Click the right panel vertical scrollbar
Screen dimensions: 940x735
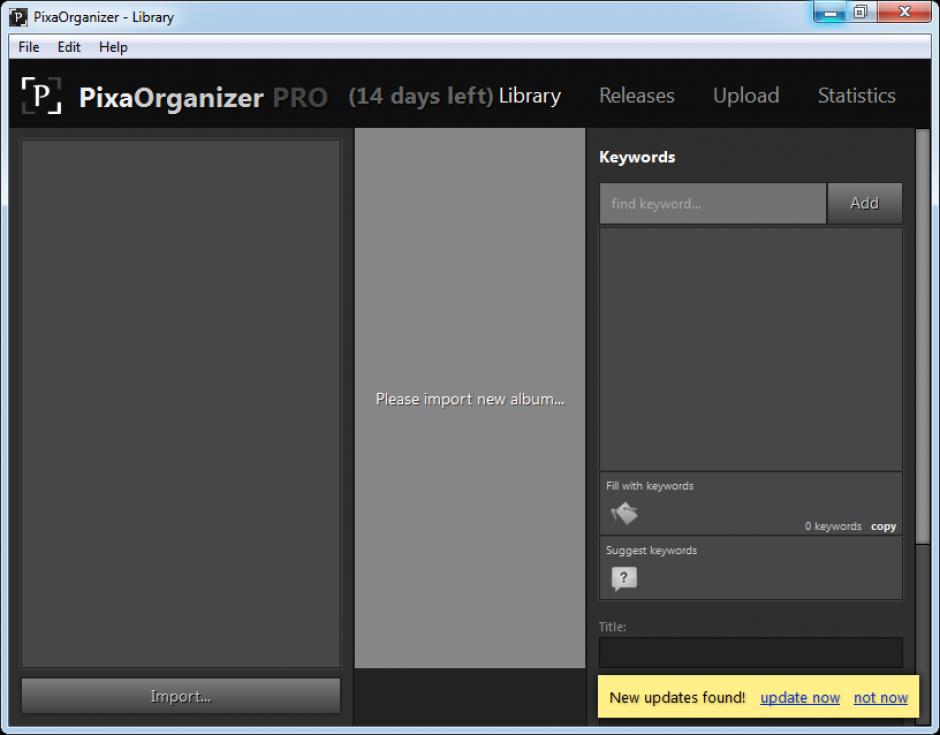(x=923, y=336)
